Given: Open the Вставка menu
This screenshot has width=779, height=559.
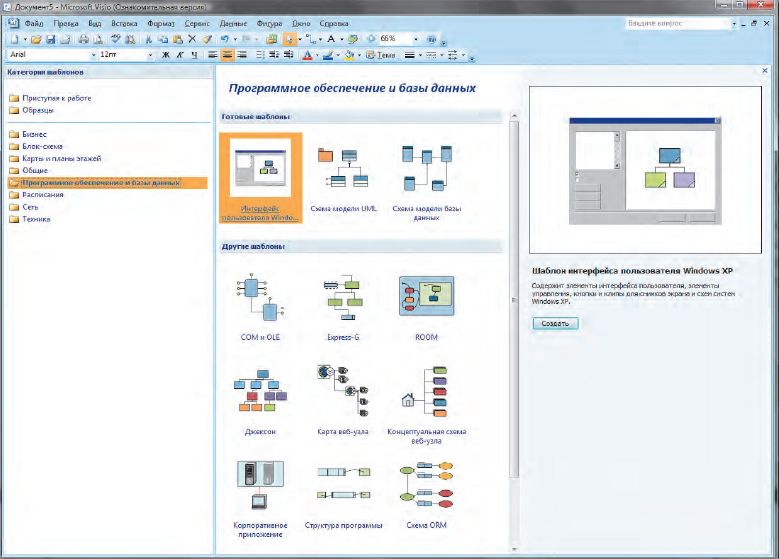Looking at the screenshot, I should [x=126, y=21].
